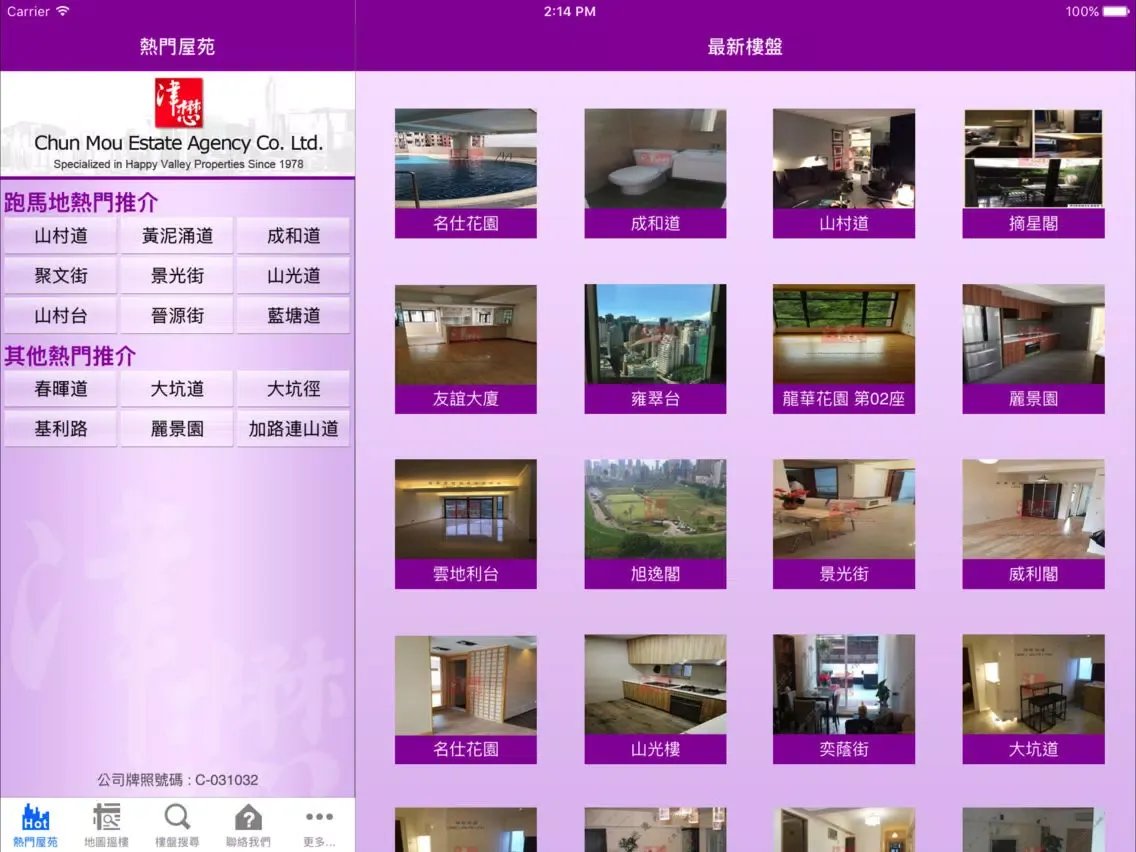Tap the 更多 ellipsis icon
Image resolution: width=1136 pixels, height=852 pixels.
318,820
